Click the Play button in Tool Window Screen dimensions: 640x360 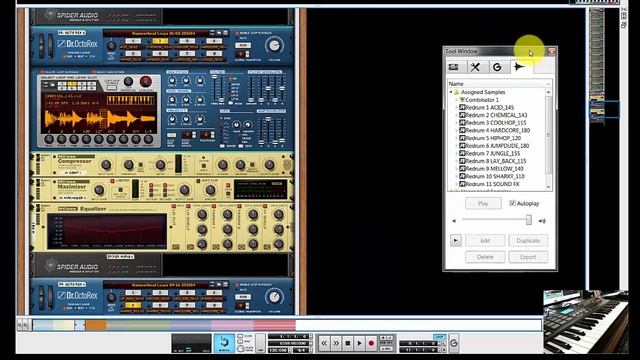pyautogui.click(x=483, y=203)
